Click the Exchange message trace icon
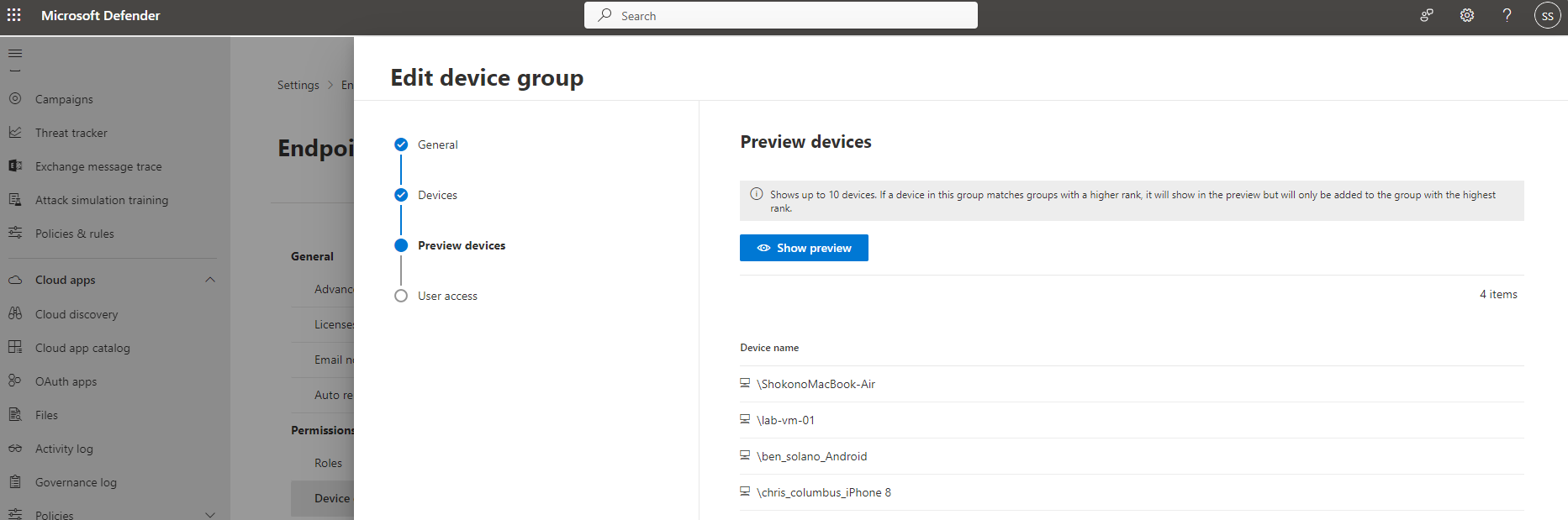This screenshot has width=1568, height=520. pyautogui.click(x=15, y=165)
